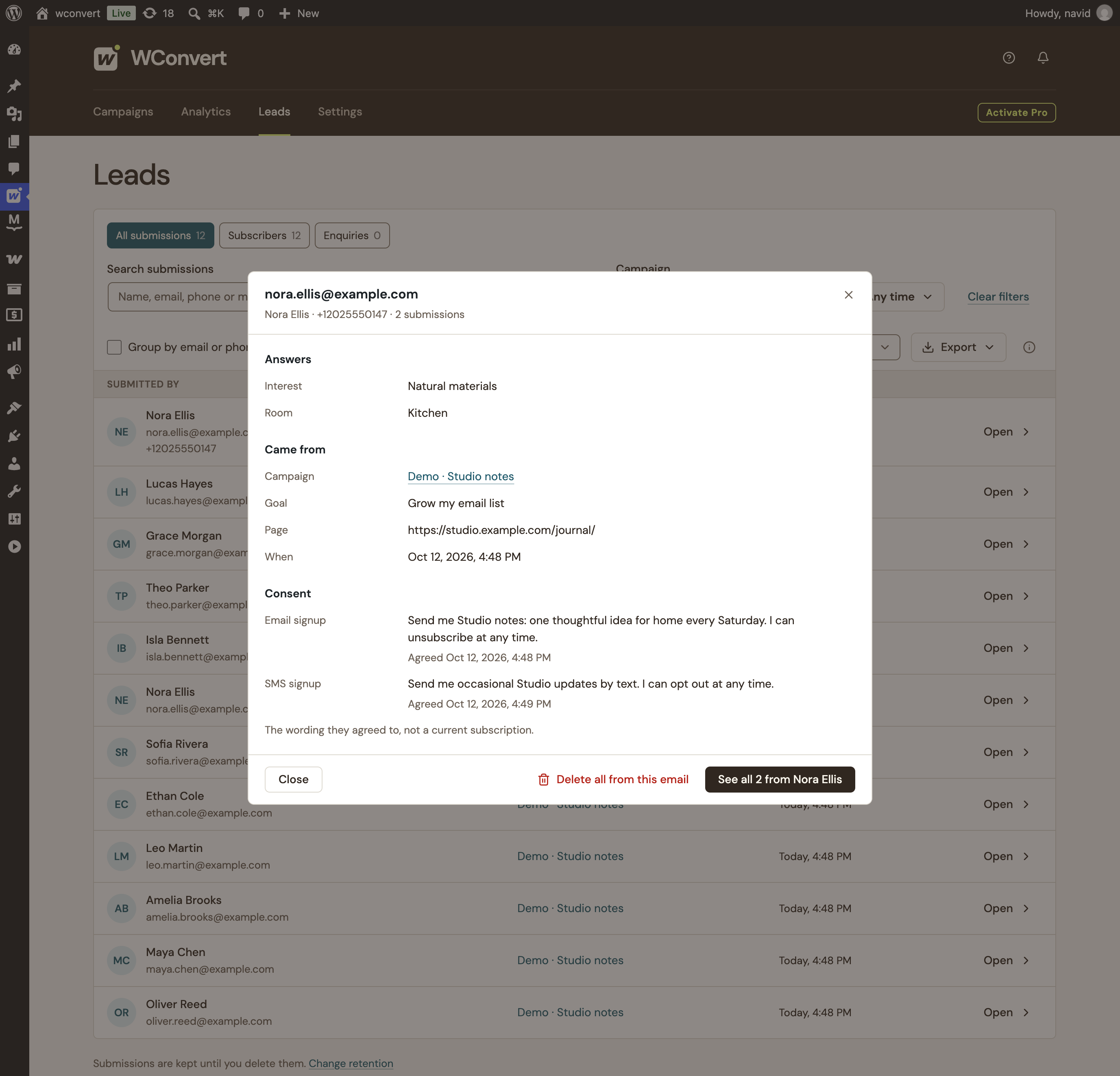Click the WConvert logo

click(x=161, y=58)
